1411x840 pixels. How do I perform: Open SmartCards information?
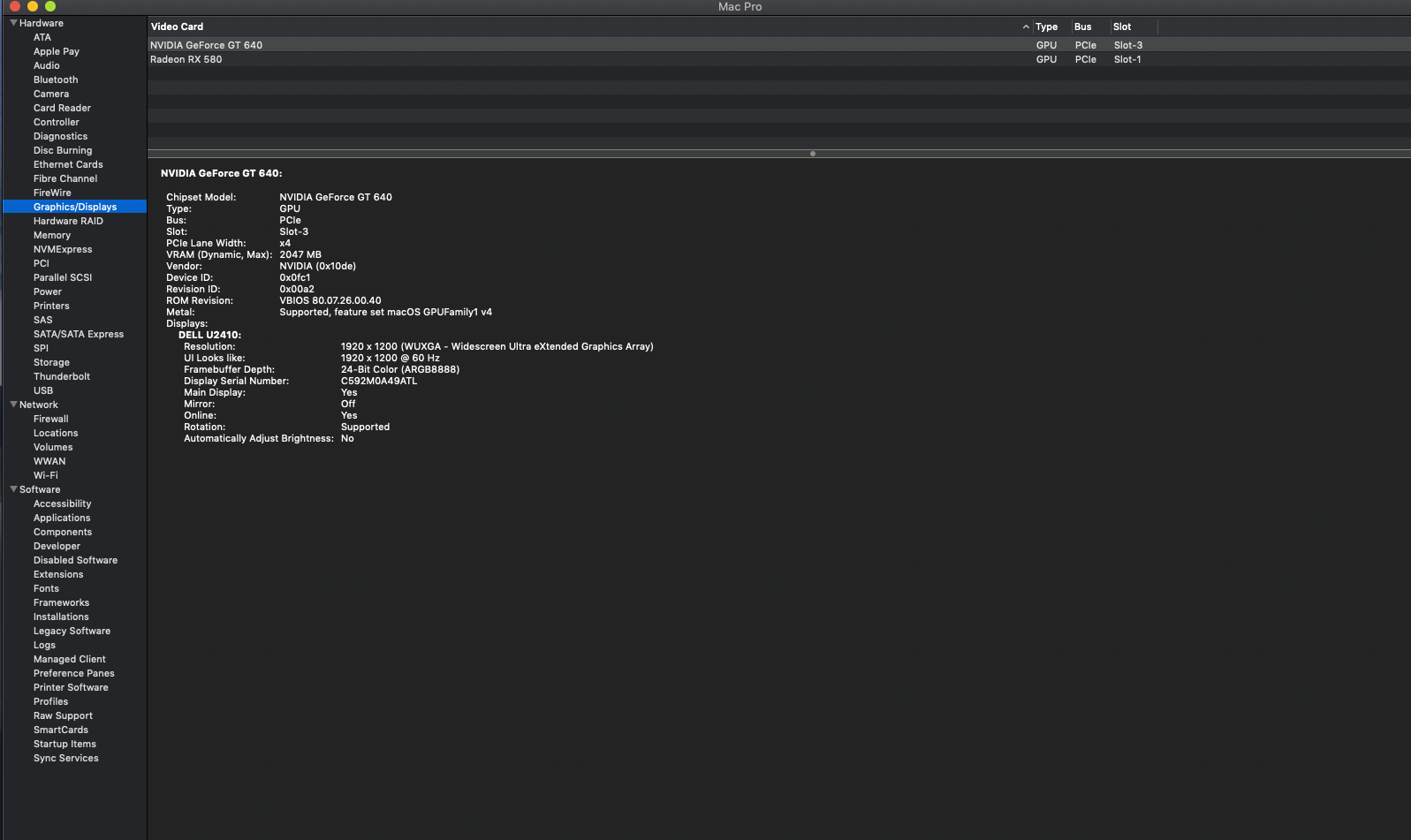pos(61,730)
